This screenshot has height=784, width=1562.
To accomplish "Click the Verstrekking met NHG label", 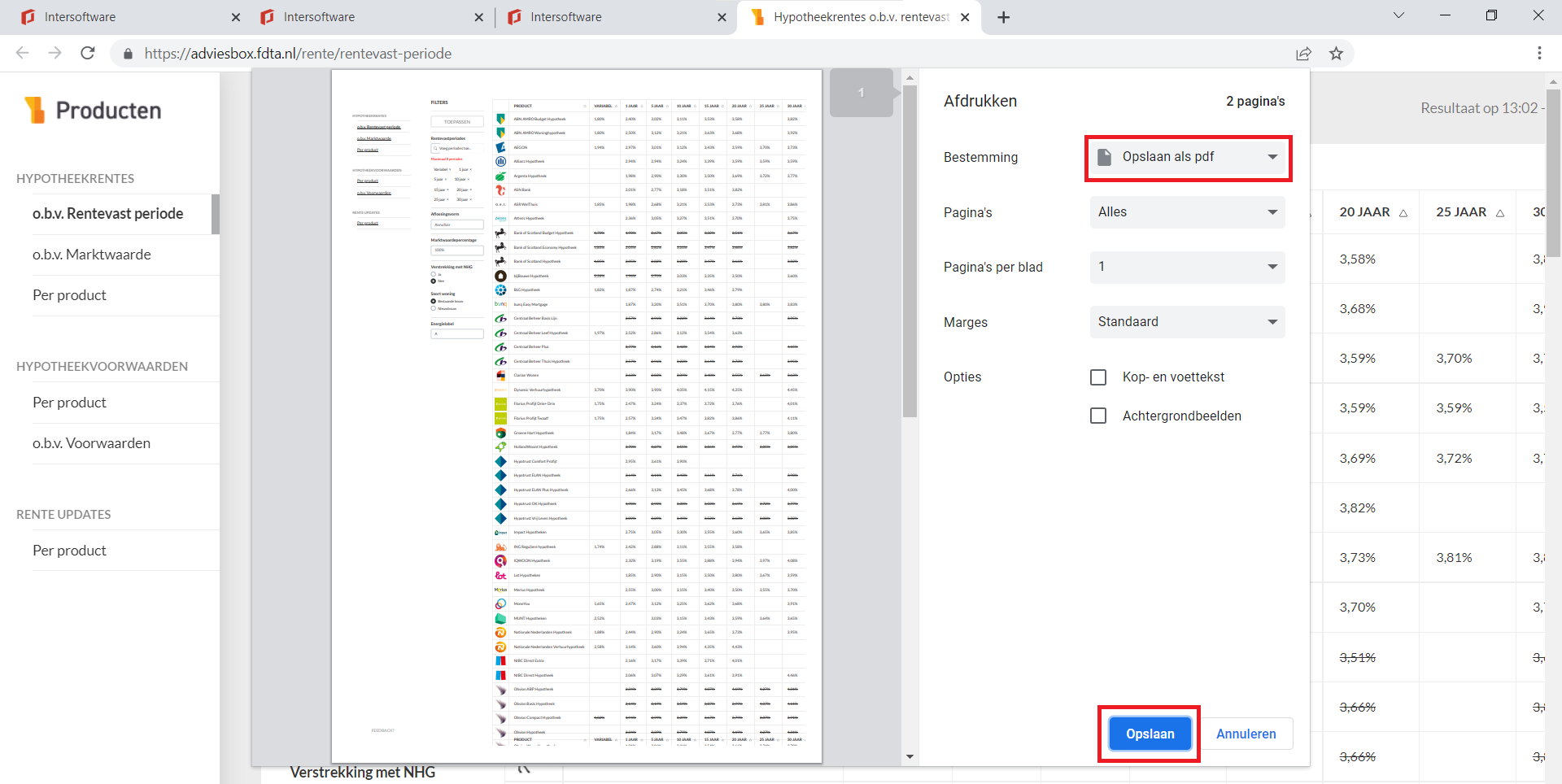I will click(x=362, y=773).
